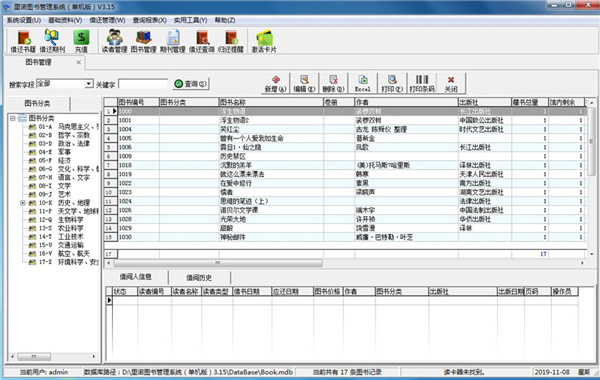The width and height of the screenshot is (600, 380).
Task: Click the 查询 (S) search button
Action: coord(191,83)
